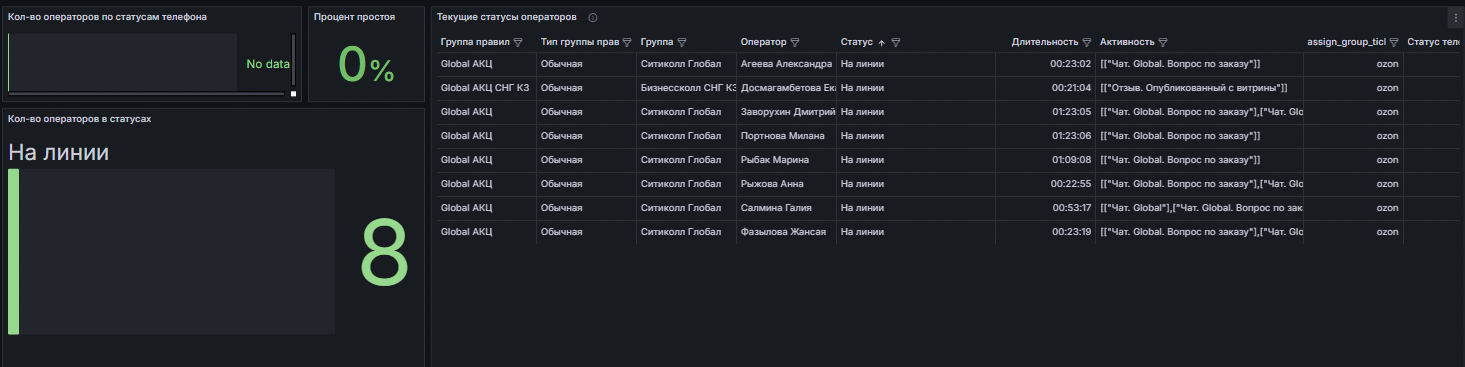Open filter for Тип группы прав column

pyautogui.click(x=627, y=43)
